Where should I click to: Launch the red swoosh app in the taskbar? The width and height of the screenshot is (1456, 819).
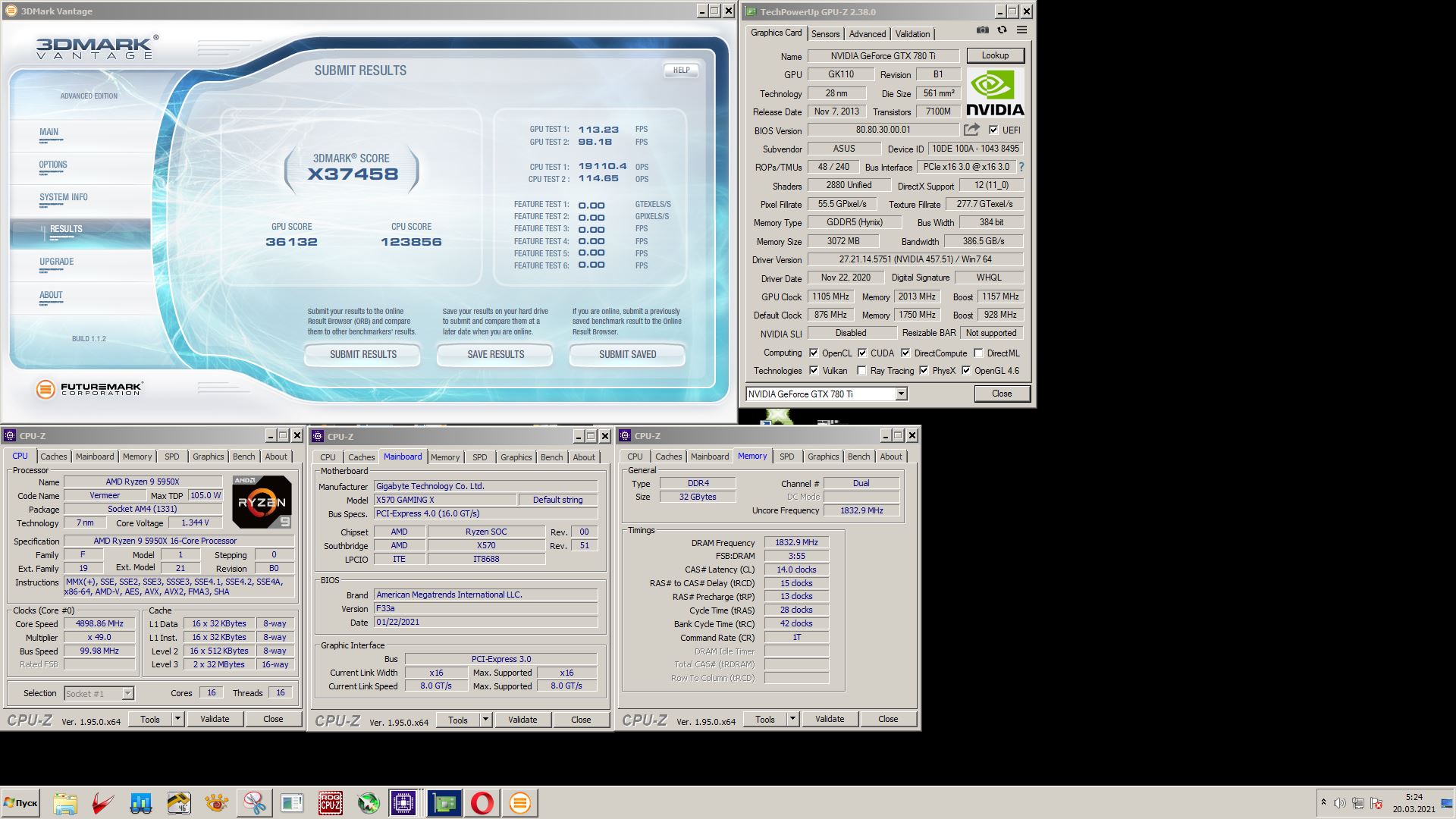pyautogui.click(x=103, y=803)
